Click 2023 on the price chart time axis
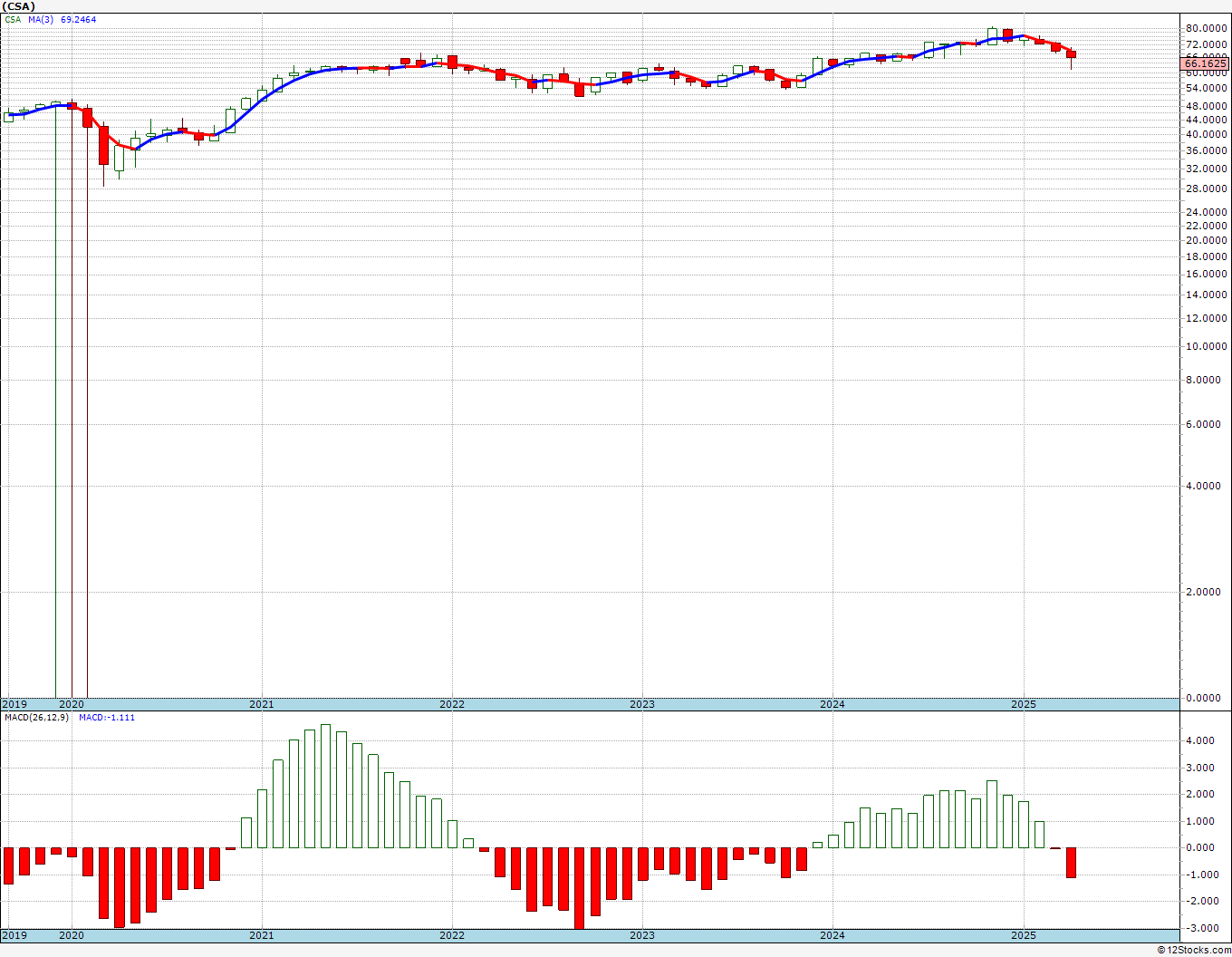This screenshot has height=957, width=1232. pos(642,704)
